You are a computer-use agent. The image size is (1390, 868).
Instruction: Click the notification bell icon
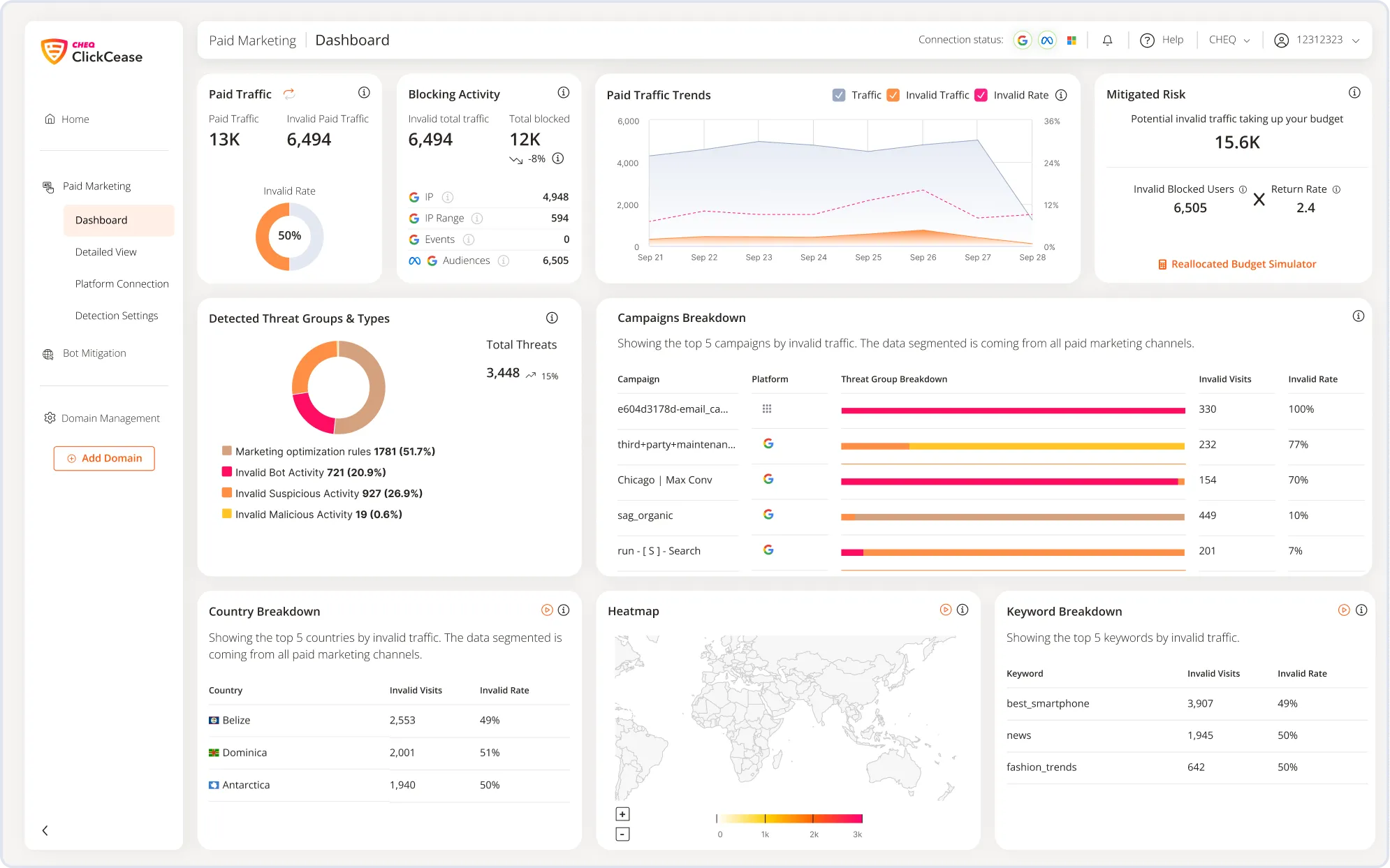tap(1107, 41)
